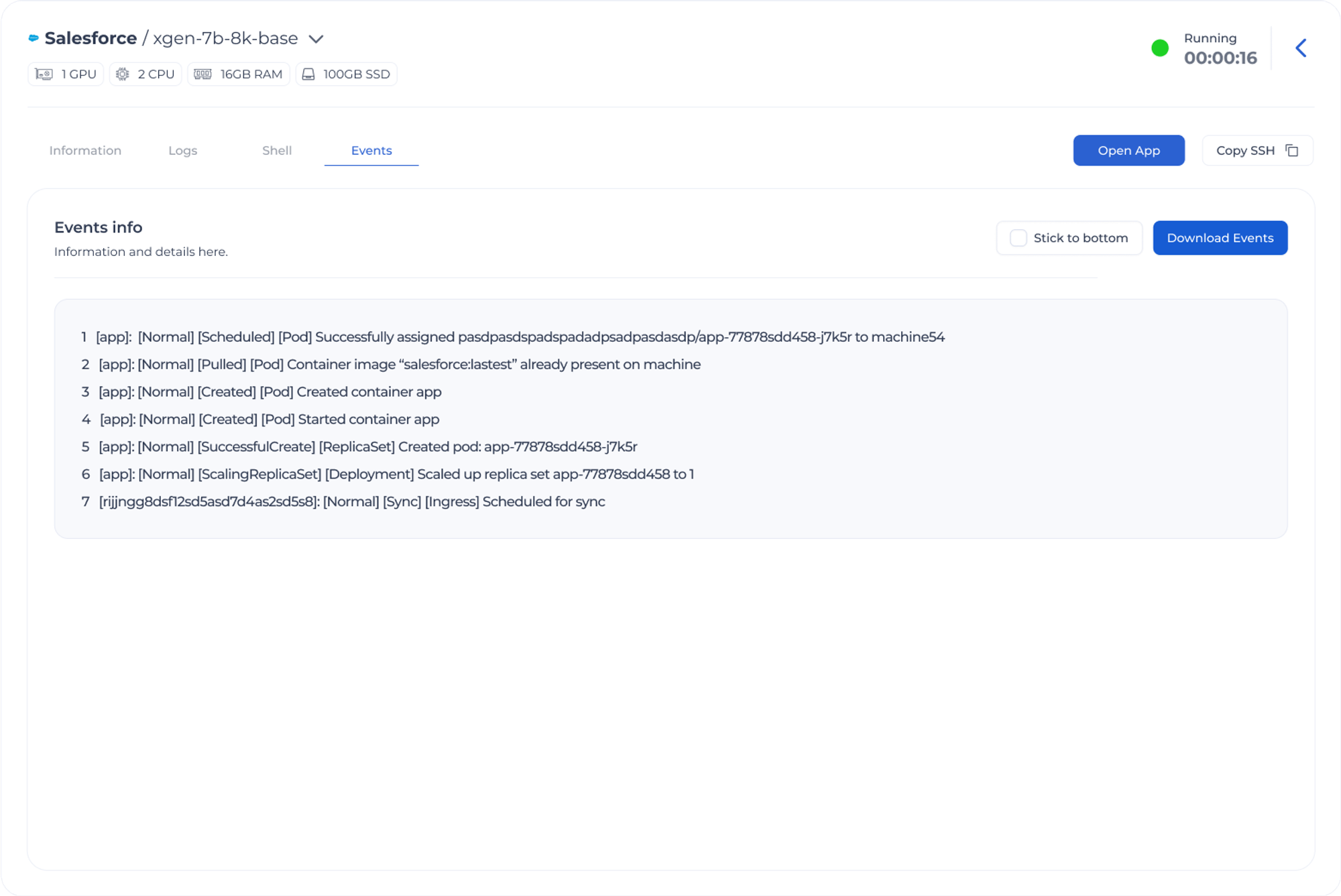The image size is (1341, 896).
Task: Enable the Stick to bottom checkbox
Action: click(x=1018, y=238)
